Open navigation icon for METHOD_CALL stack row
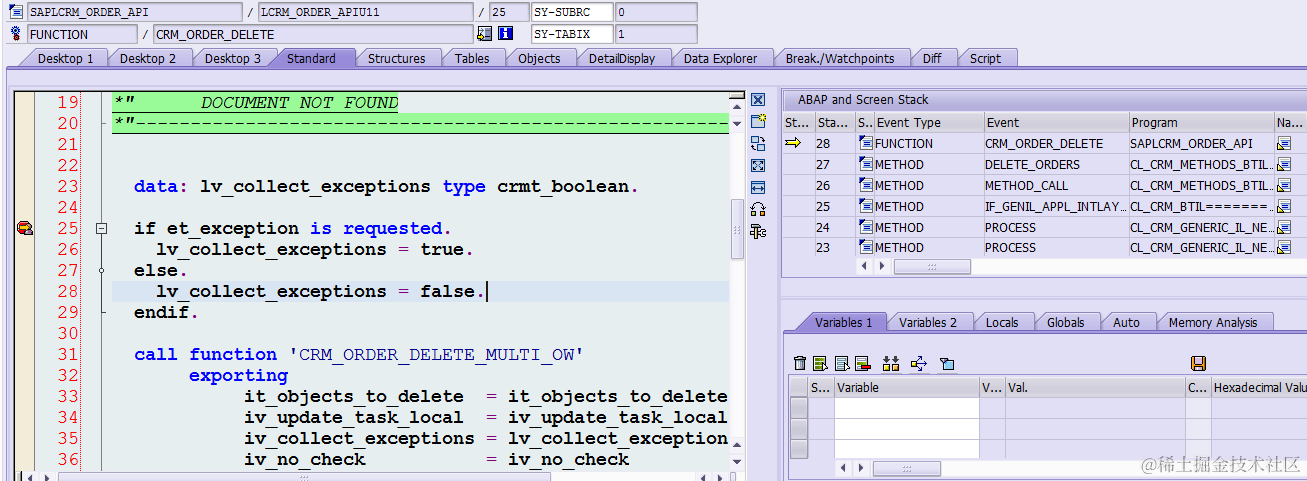 [x=1284, y=185]
